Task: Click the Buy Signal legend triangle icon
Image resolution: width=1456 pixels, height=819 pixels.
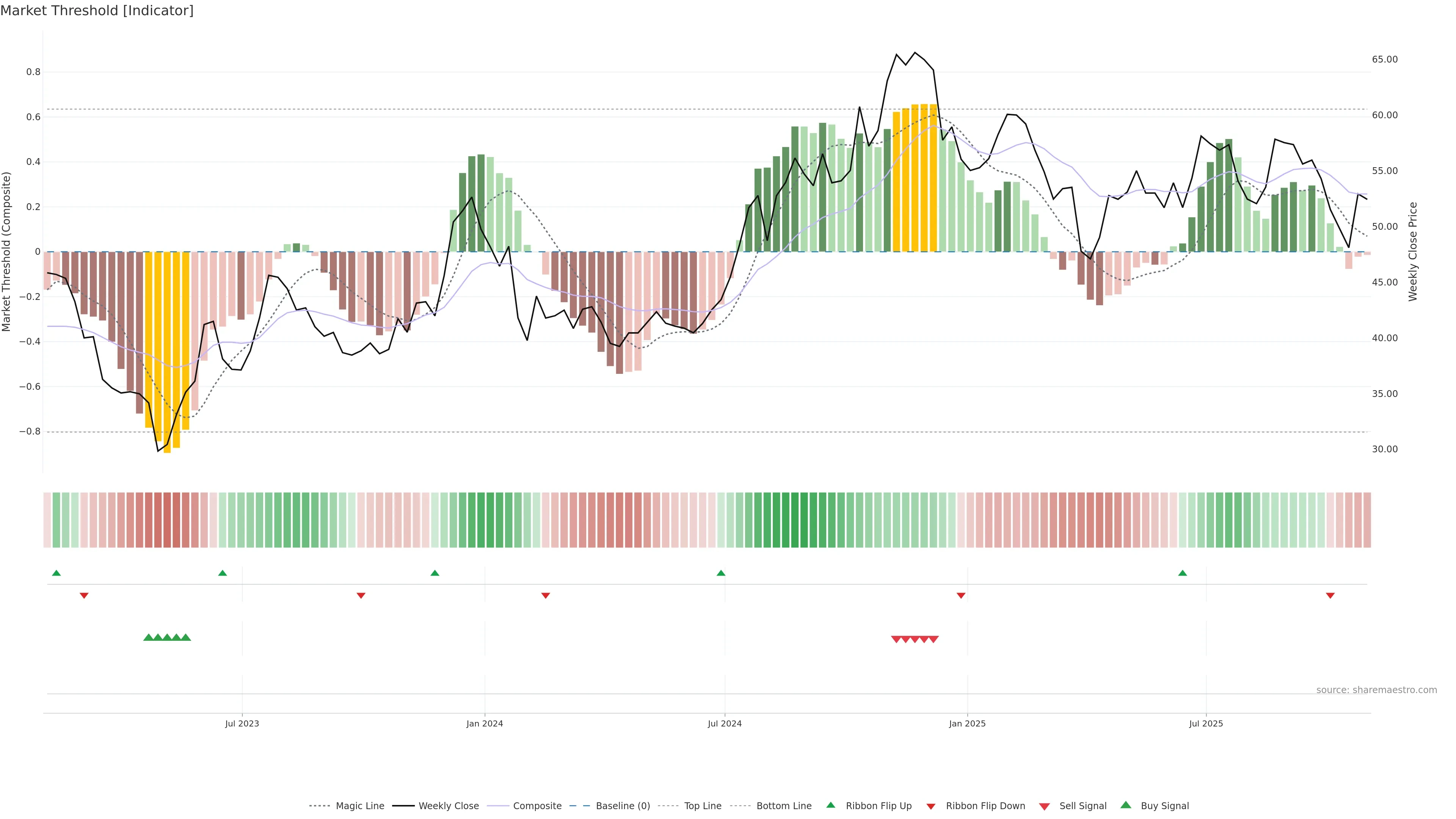Action: pyautogui.click(x=1125, y=805)
